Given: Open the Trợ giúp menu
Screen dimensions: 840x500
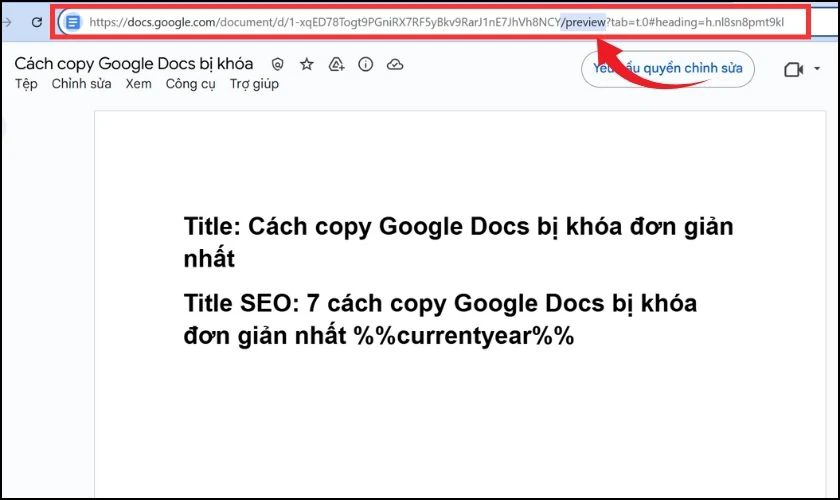Looking at the screenshot, I should 254,84.
